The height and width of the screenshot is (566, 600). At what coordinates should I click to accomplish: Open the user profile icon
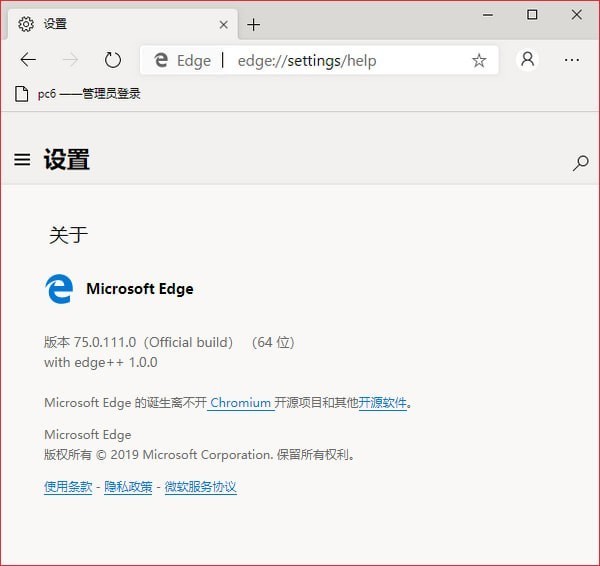[527, 60]
